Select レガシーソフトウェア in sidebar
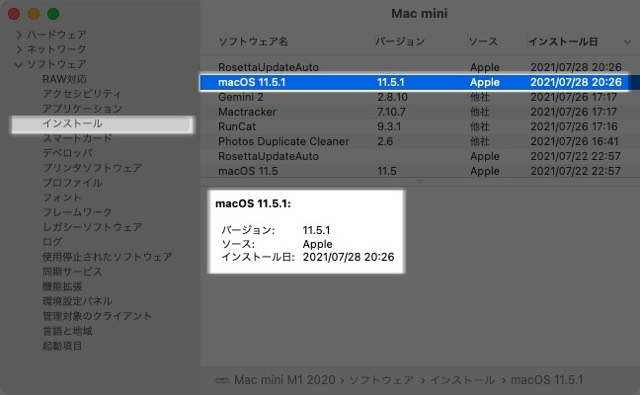 pos(92,227)
